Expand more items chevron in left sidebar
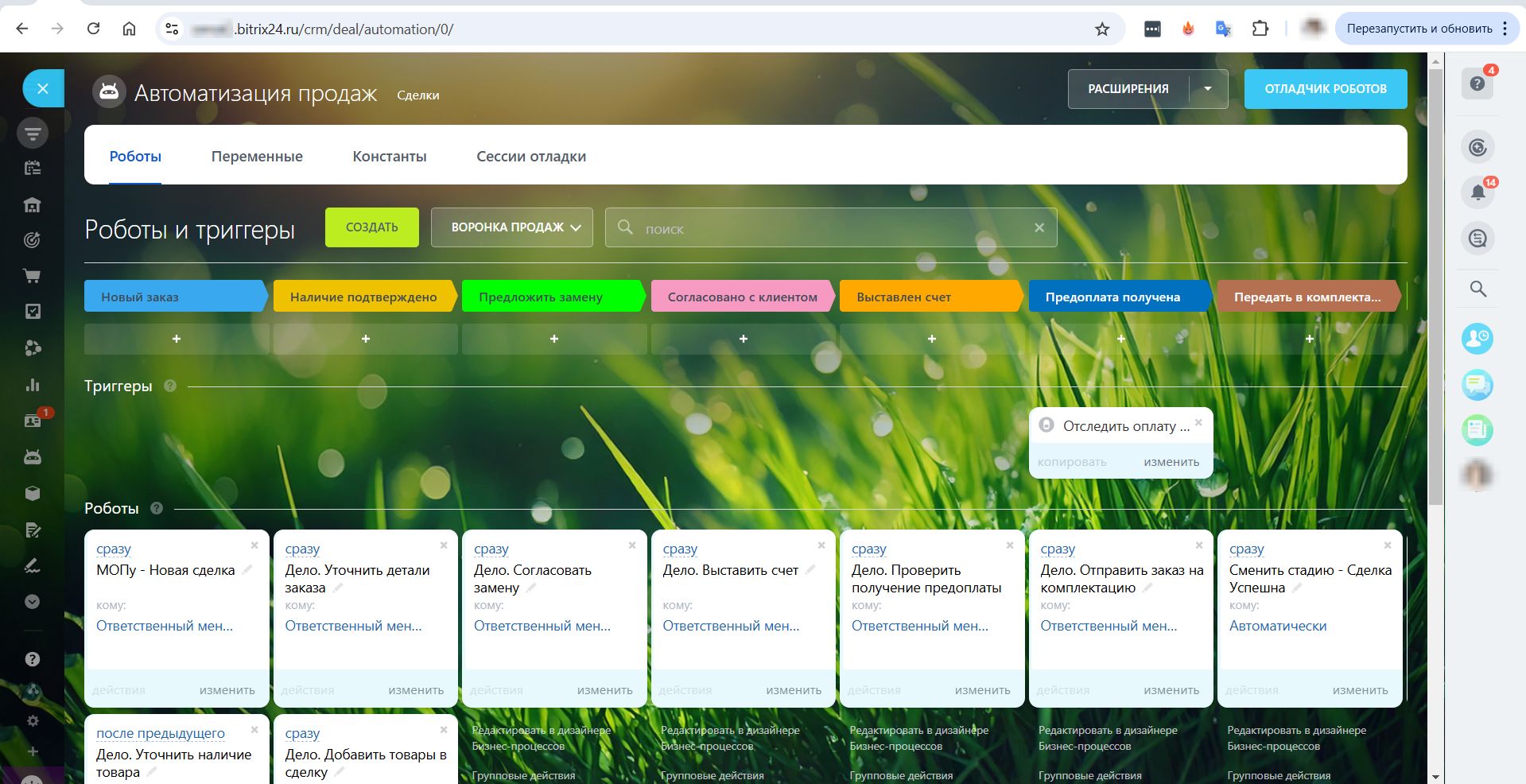The width and height of the screenshot is (1526, 784). point(33,601)
